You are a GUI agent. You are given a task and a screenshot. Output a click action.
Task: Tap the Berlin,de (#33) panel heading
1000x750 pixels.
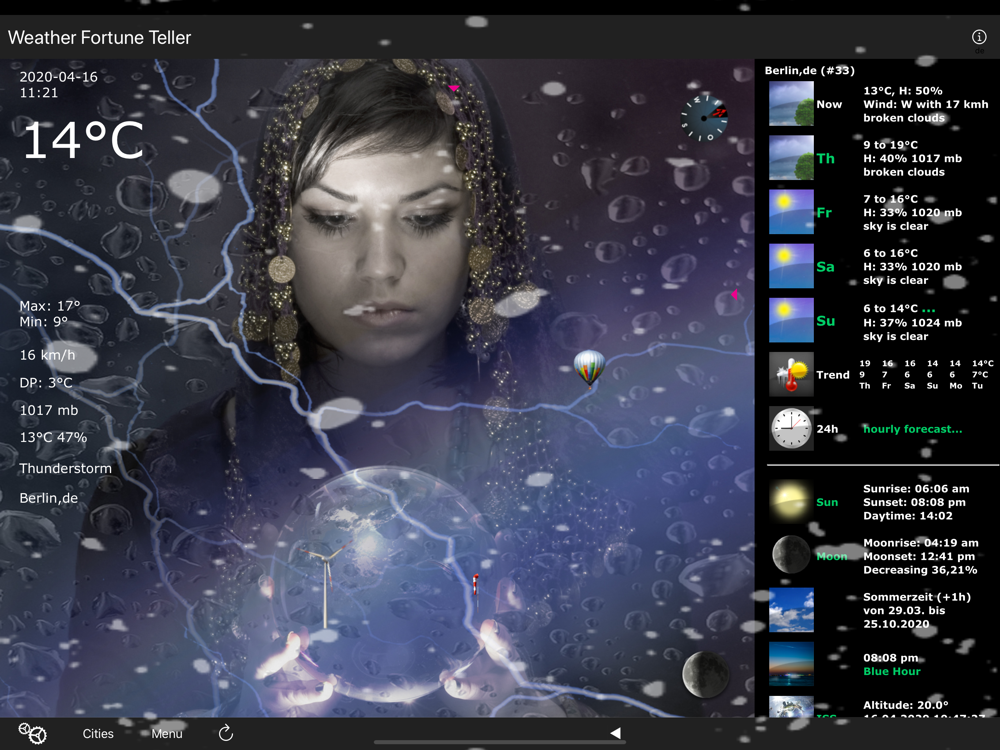[x=810, y=70]
